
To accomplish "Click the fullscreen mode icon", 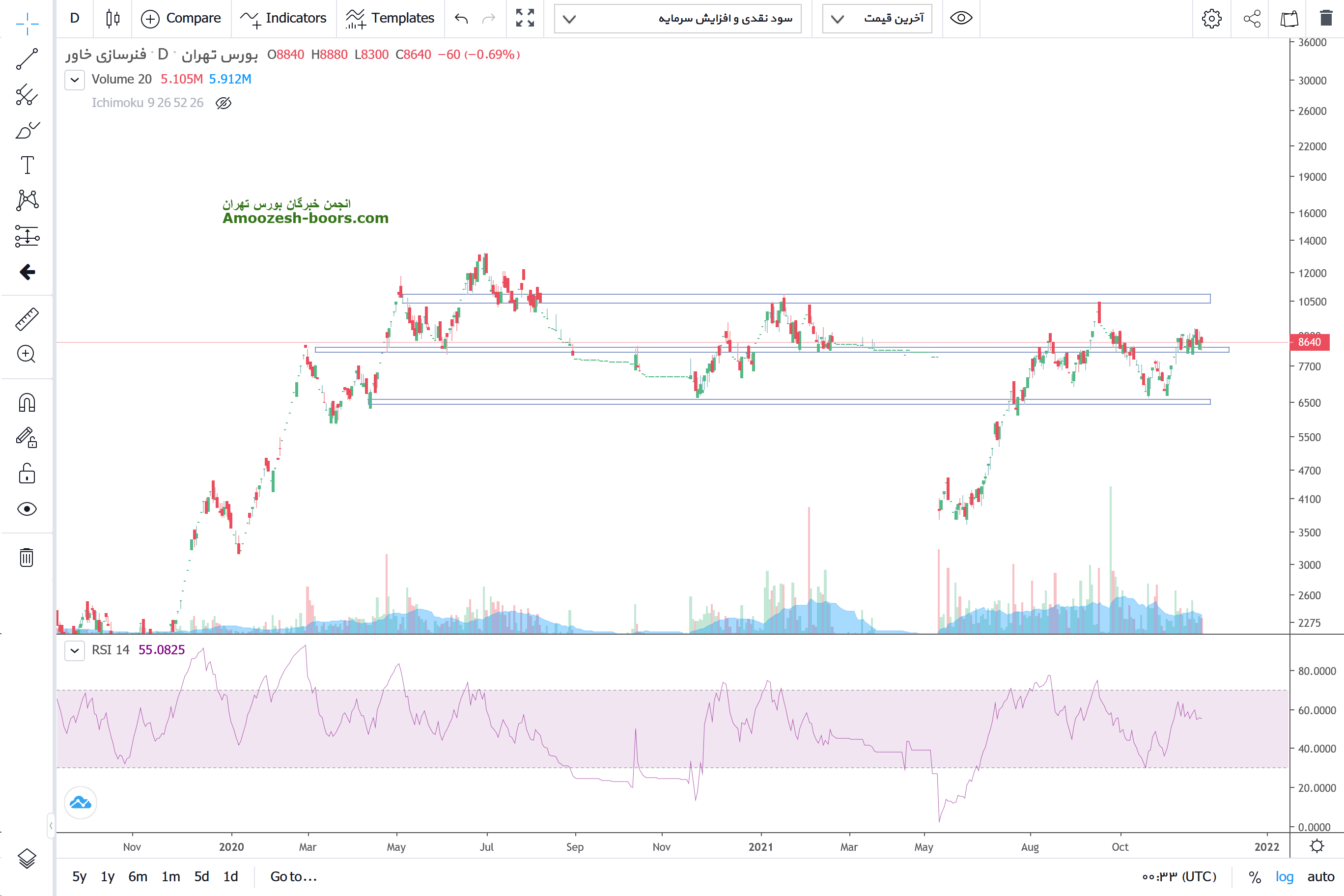I will click(x=525, y=18).
